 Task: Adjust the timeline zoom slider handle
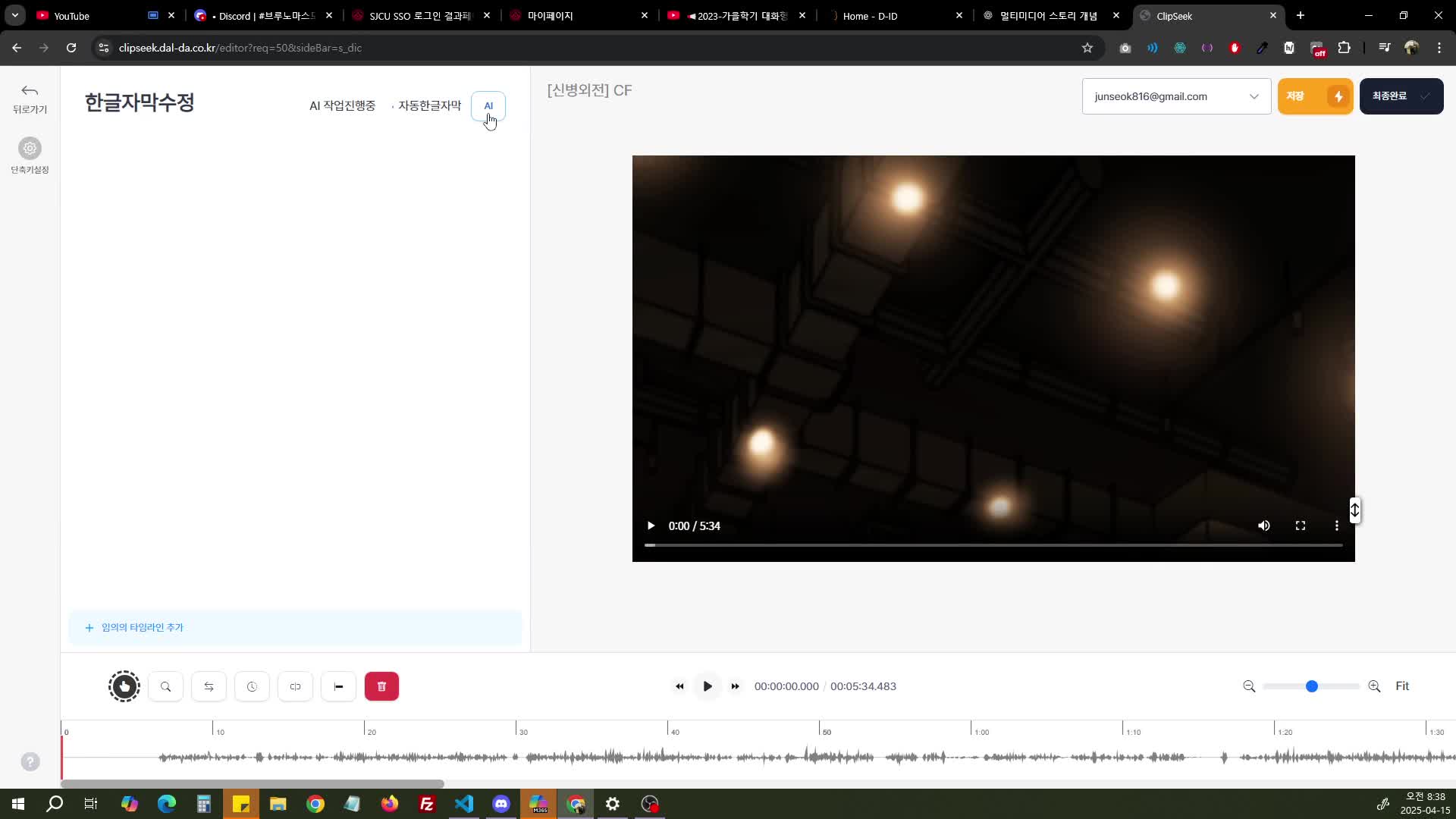click(1312, 687)
